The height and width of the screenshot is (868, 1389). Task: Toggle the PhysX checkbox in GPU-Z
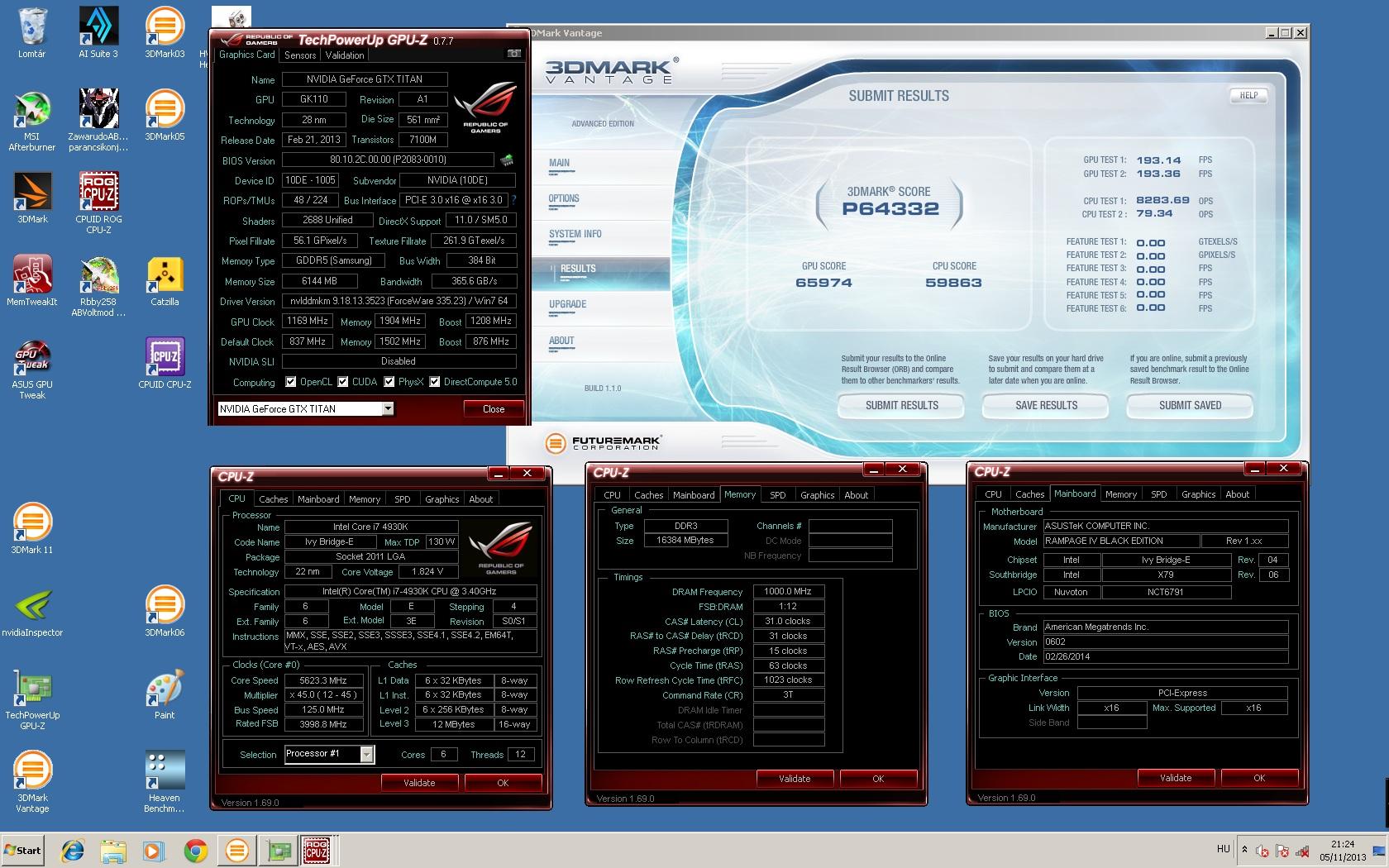click(389, 382)
